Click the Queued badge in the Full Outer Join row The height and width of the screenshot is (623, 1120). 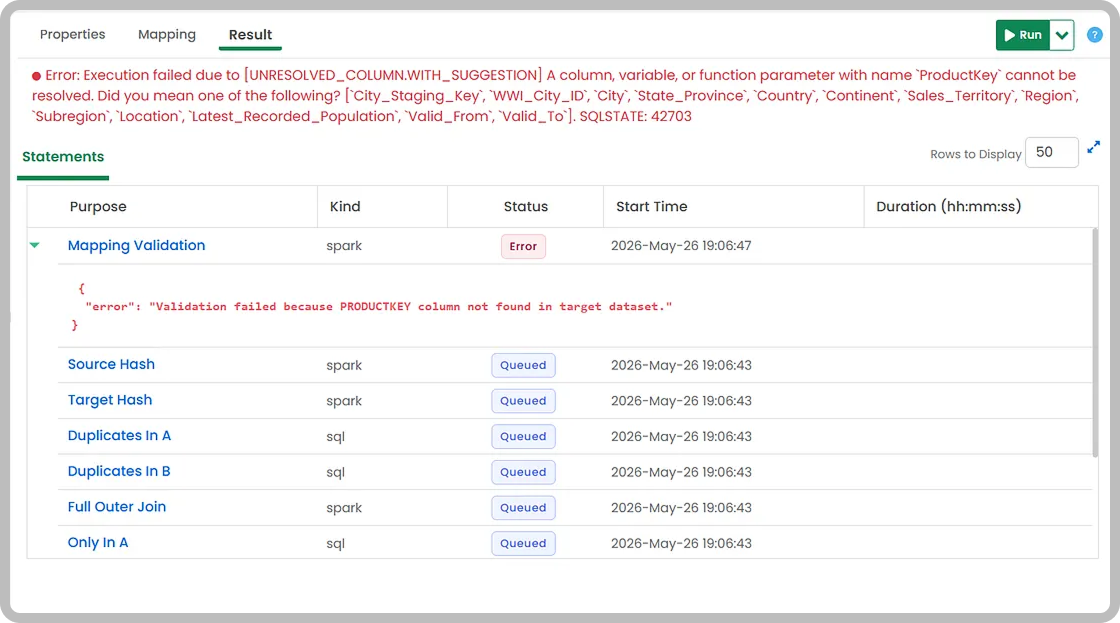(x=523, y=508)
